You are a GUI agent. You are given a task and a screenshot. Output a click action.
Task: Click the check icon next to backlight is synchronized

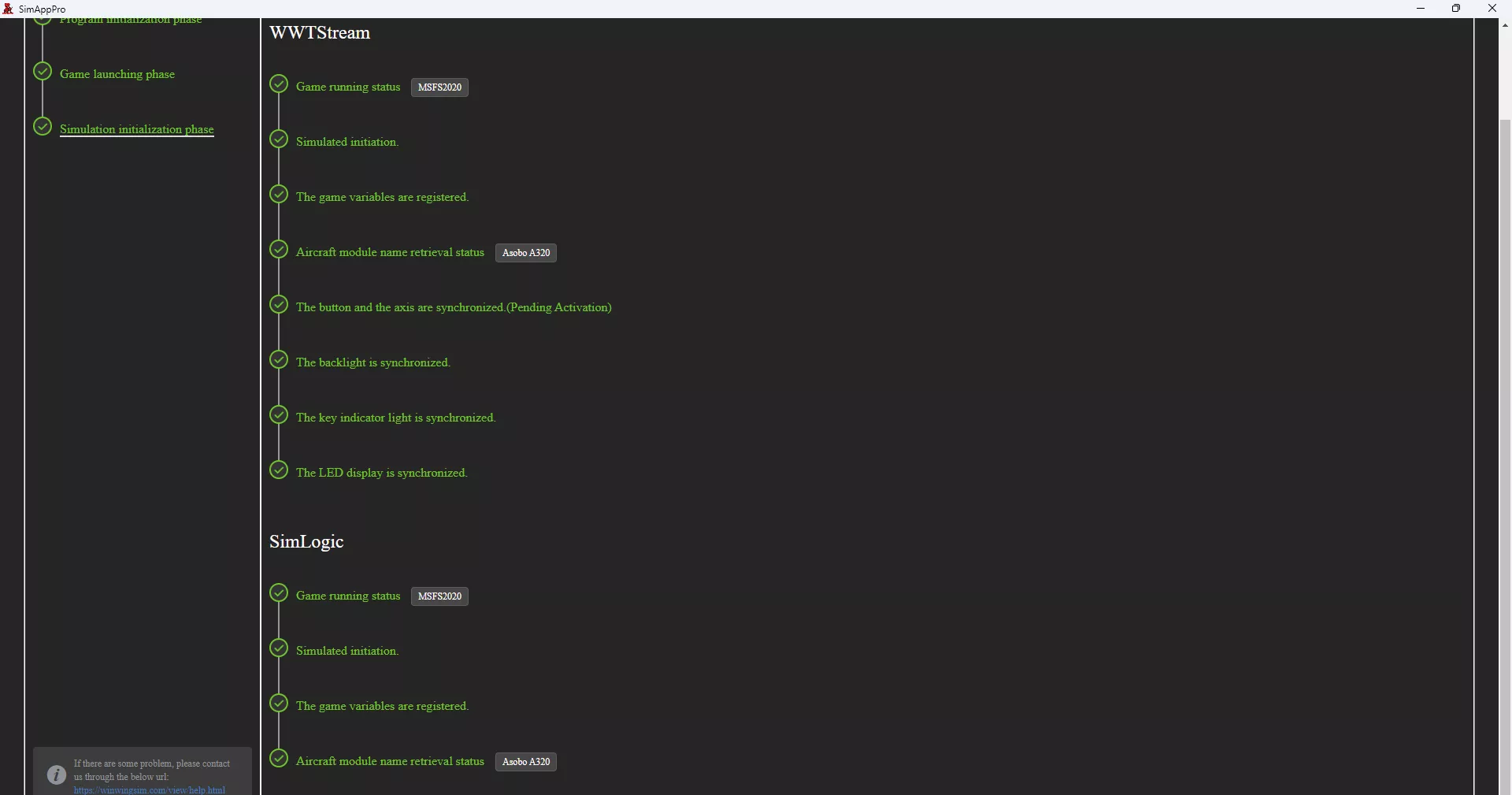tap(279, 360)
